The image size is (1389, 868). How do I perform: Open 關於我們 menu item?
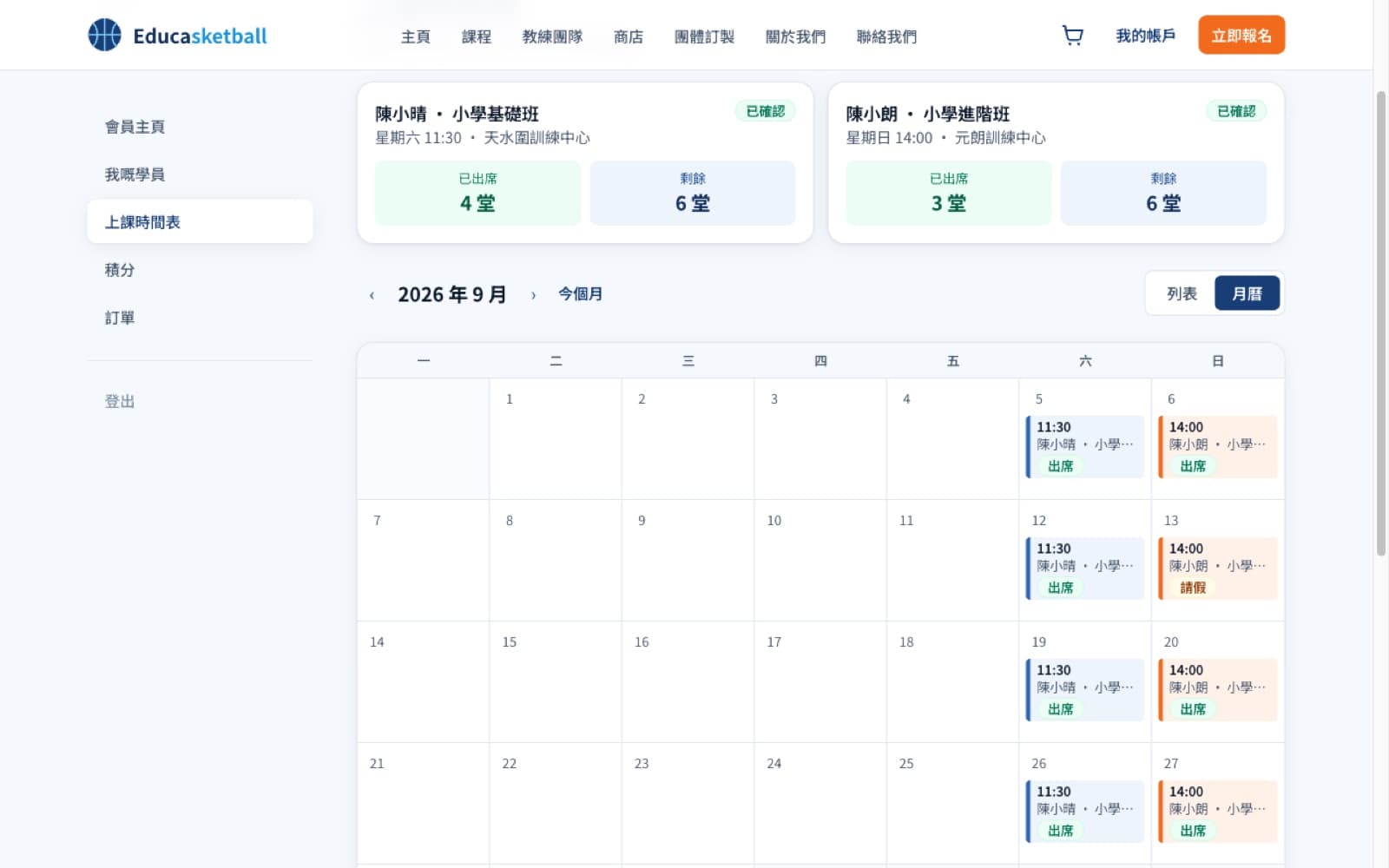[795, 36]
